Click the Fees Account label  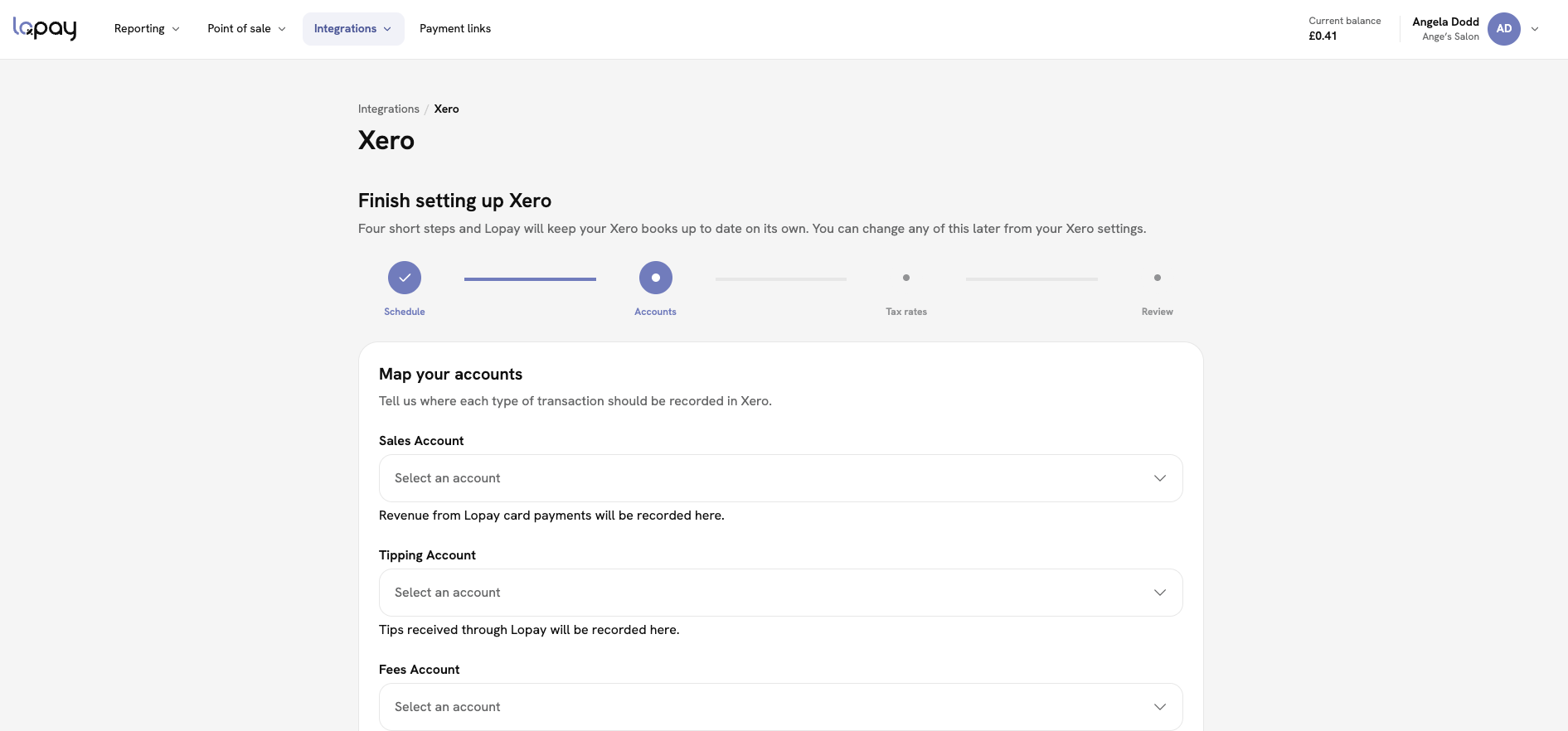pos(419,670)
